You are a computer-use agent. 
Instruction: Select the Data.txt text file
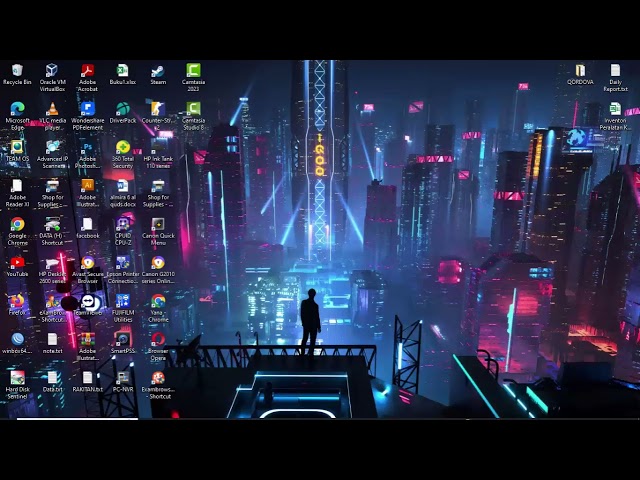[52, 381]
